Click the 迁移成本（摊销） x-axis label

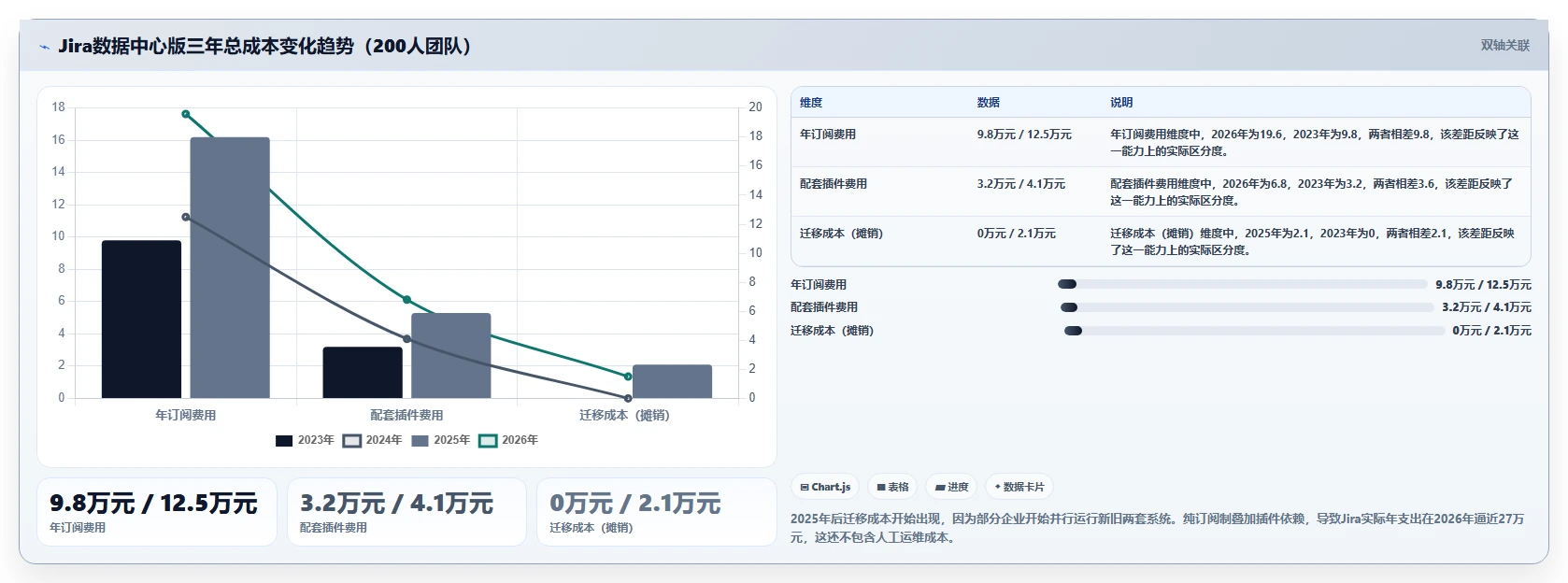point(624,415)
